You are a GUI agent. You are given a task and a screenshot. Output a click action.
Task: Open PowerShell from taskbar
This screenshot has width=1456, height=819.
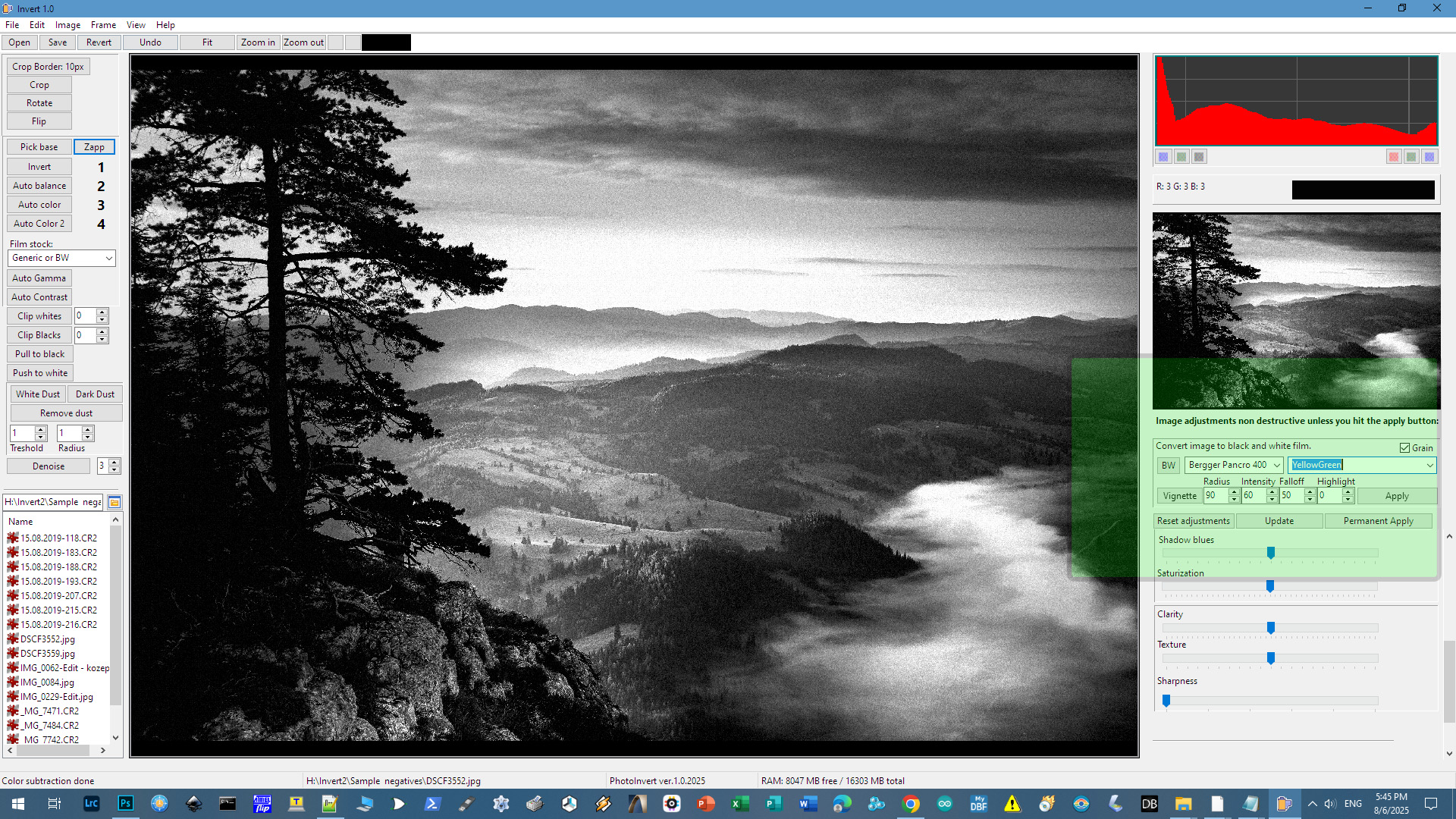click(432, 804)
